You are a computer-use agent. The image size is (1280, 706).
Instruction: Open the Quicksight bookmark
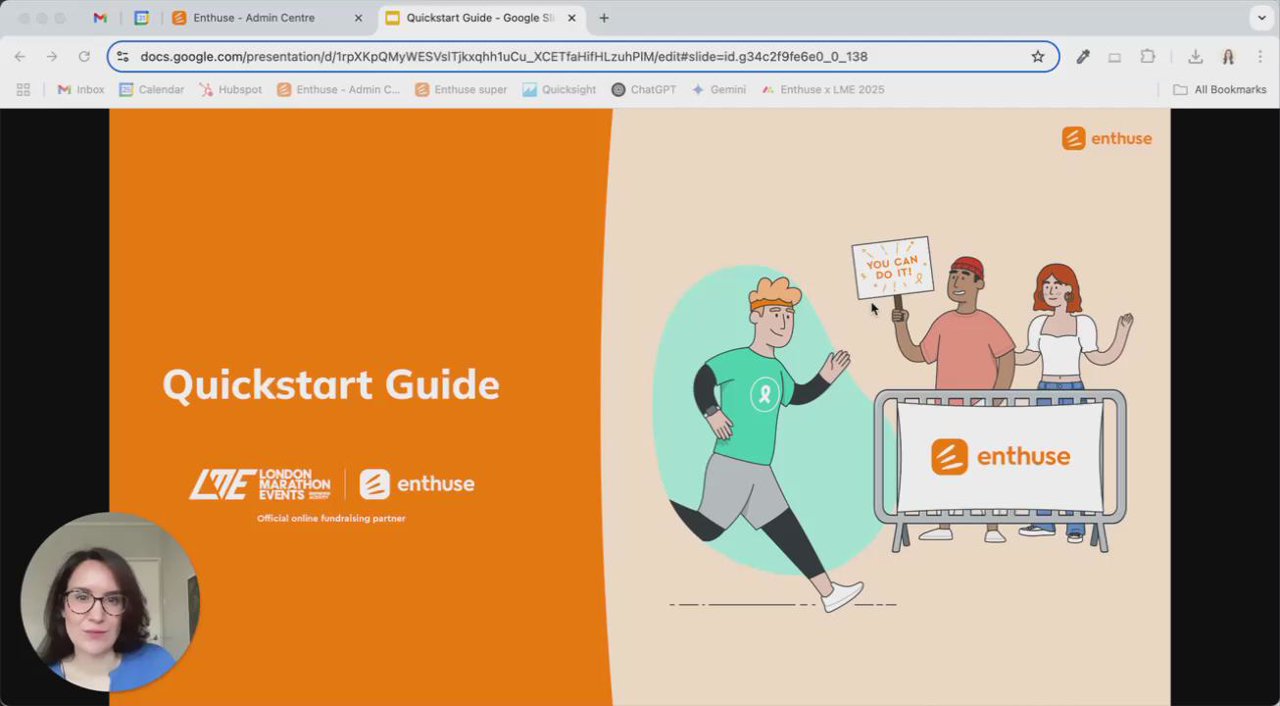click(x=559, y=89)
